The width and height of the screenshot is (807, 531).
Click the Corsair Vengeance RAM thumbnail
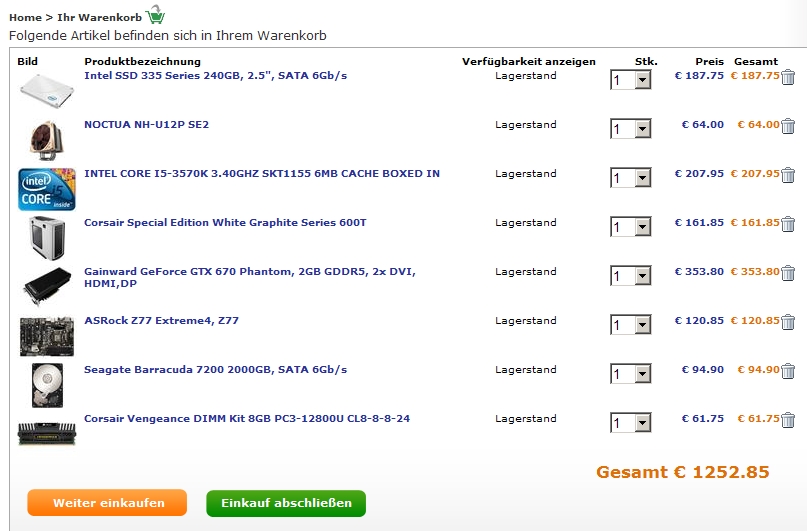[47, 433]
